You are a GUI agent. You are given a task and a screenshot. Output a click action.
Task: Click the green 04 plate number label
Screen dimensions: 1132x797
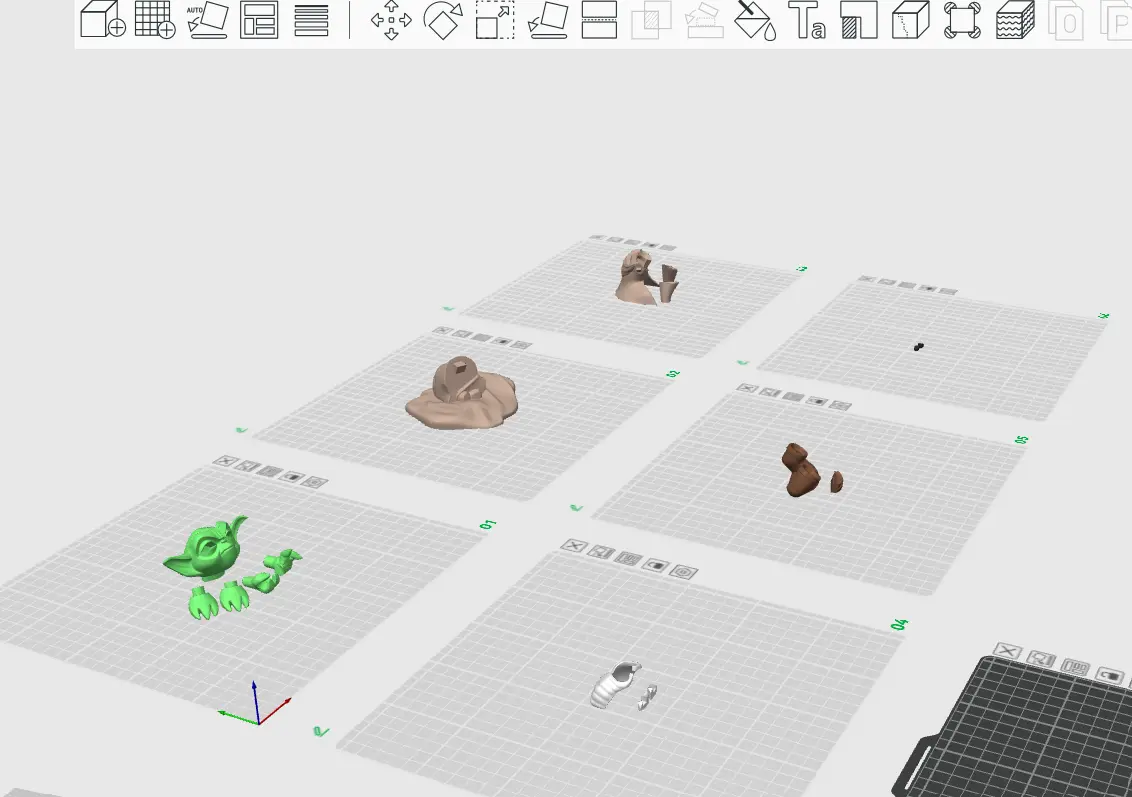[900, 624]
